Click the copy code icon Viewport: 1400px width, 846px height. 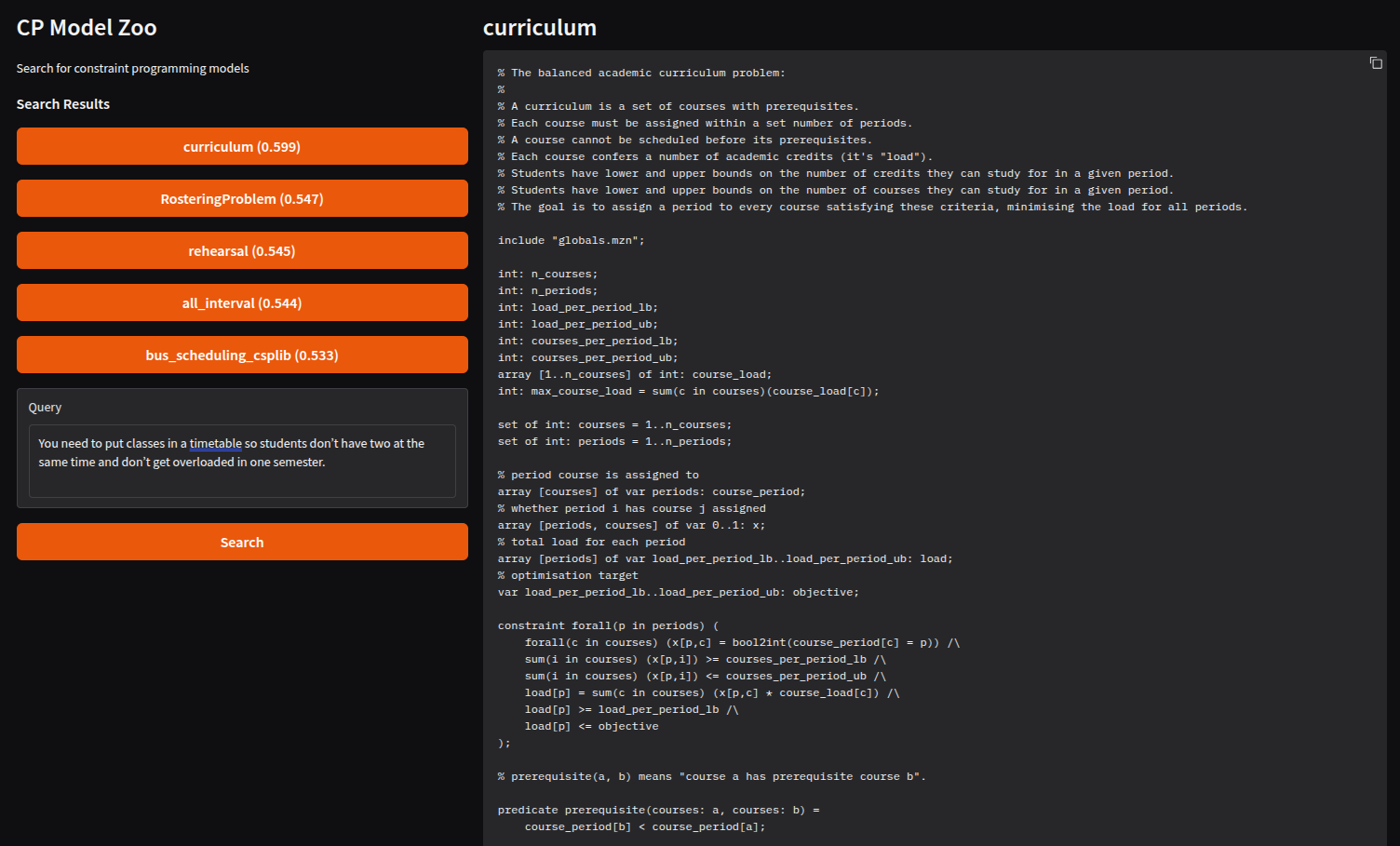pos(1375,63)
